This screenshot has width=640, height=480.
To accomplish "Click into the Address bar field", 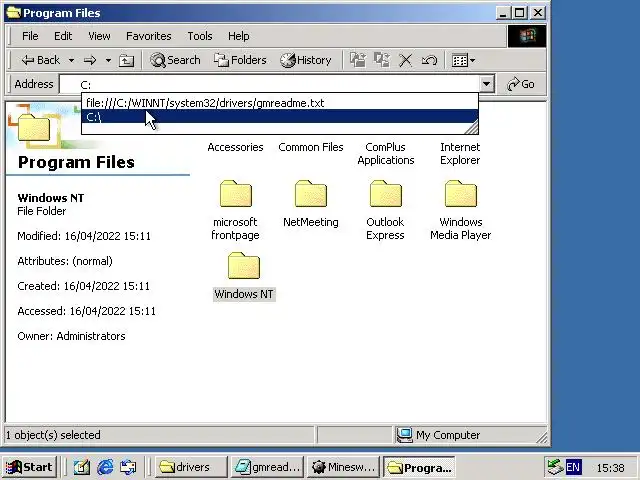I will [x=269, y=84].
